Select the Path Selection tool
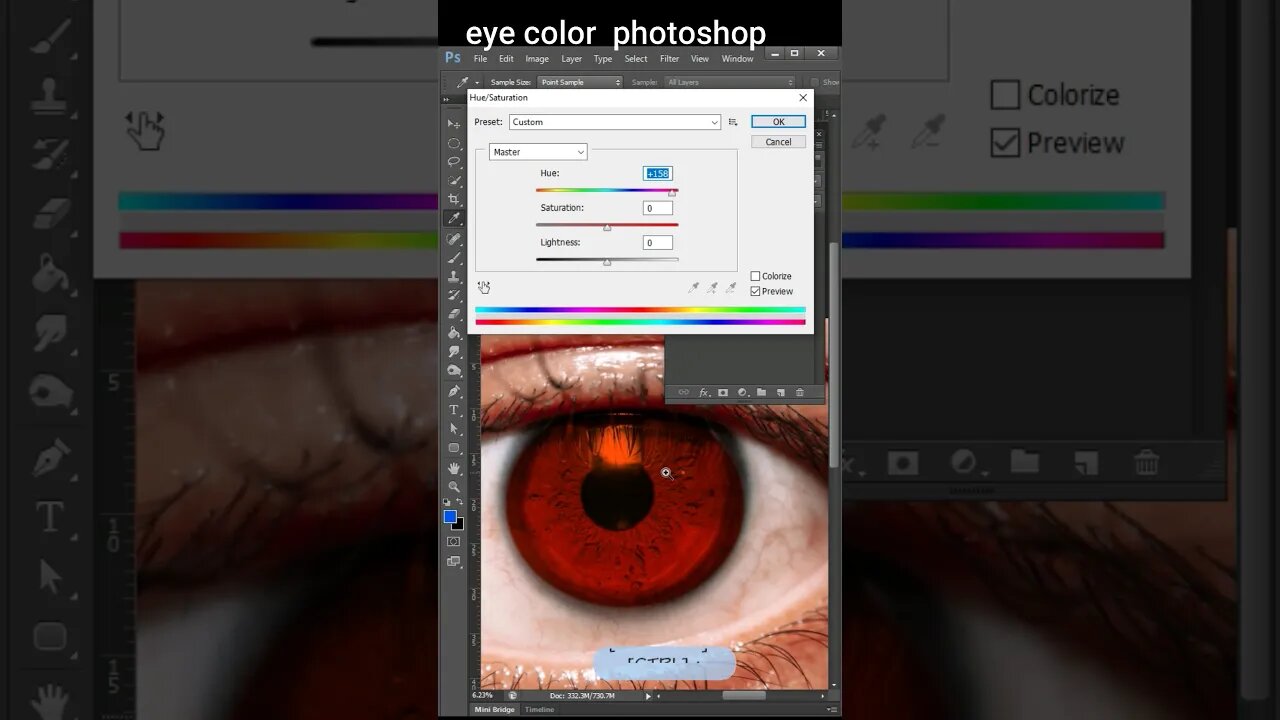Viewport: 1280px width, 720px height. pos(454,429)
